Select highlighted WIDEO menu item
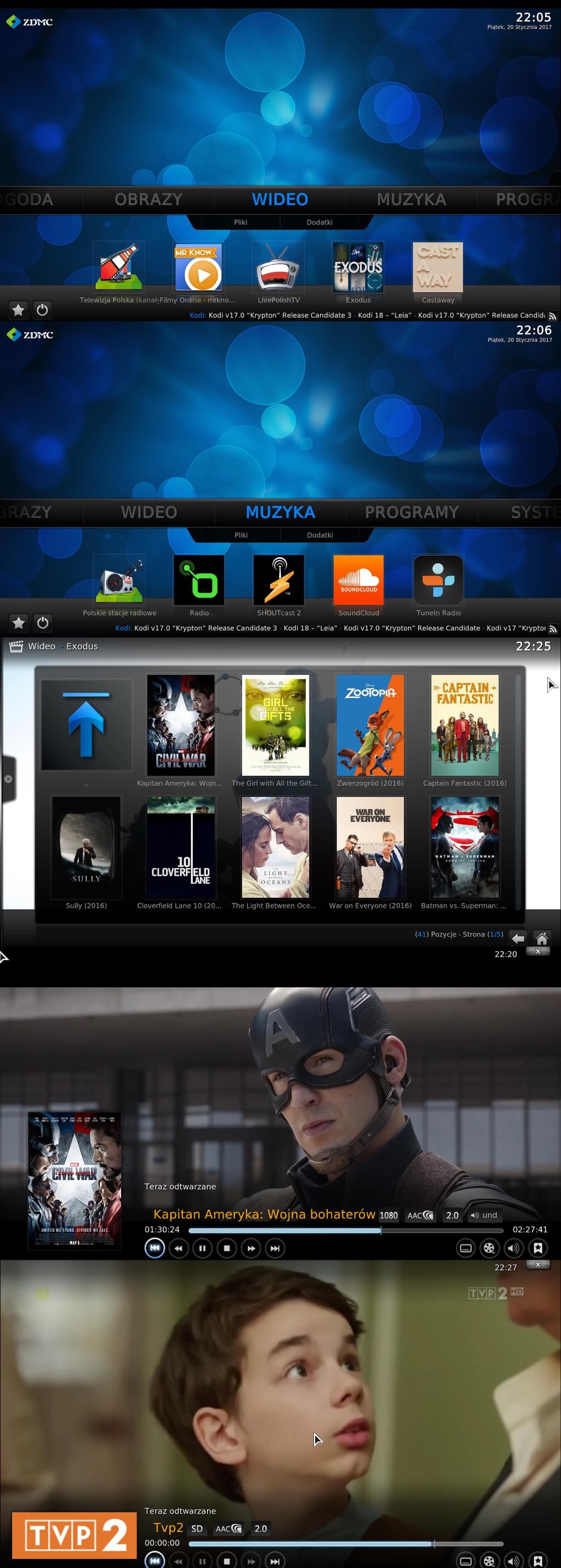The height and width of the screenshot is (1568, 561). pos(280,199)
